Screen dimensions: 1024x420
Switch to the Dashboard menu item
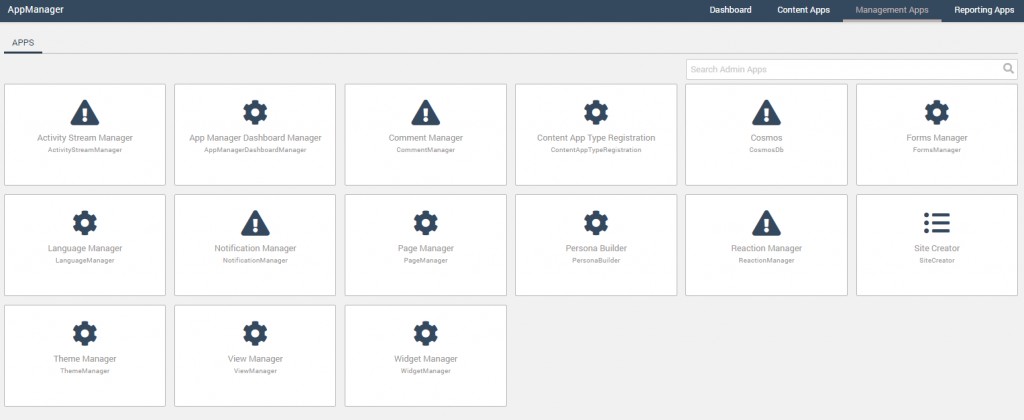click(730, 10)
